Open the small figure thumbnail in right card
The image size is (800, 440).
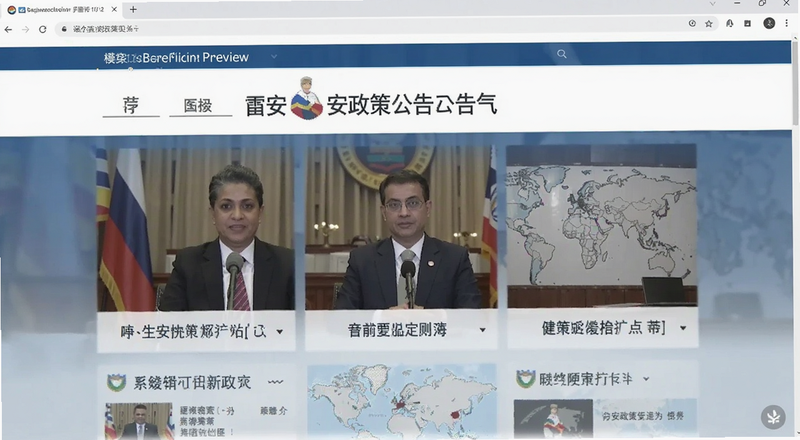553,420
